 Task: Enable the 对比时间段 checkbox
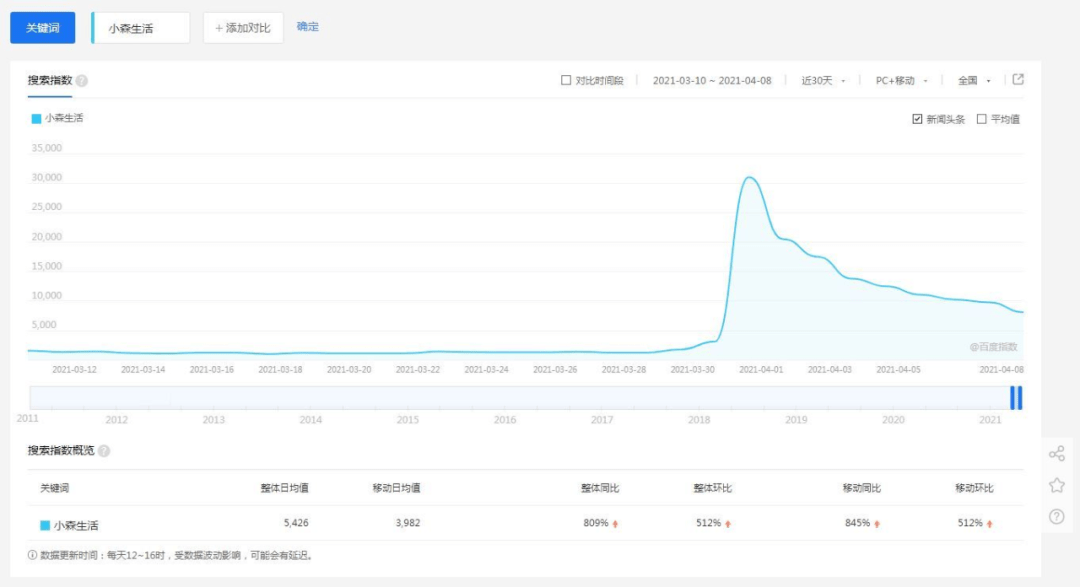click(566, 81)
